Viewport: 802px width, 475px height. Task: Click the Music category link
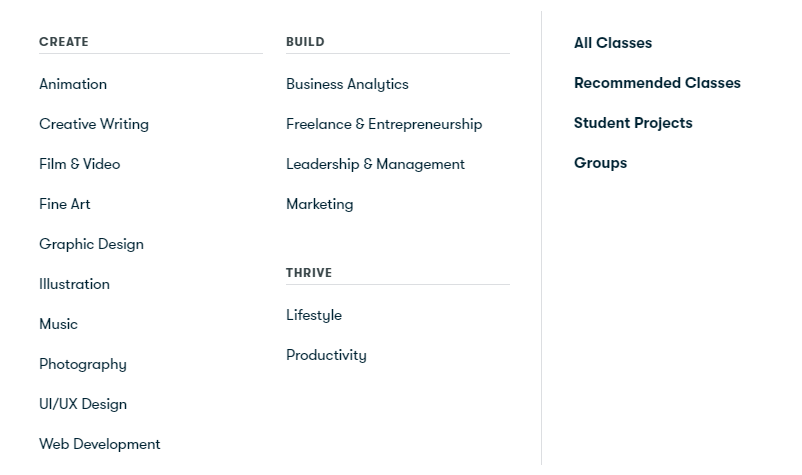[59, 324]
